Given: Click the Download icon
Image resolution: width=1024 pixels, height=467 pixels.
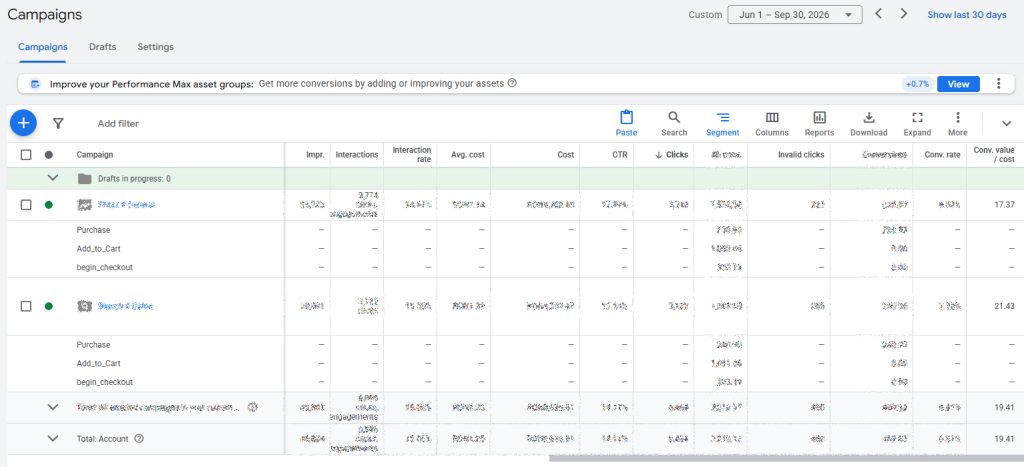Looking at the screenshot, I should (869, 123).
